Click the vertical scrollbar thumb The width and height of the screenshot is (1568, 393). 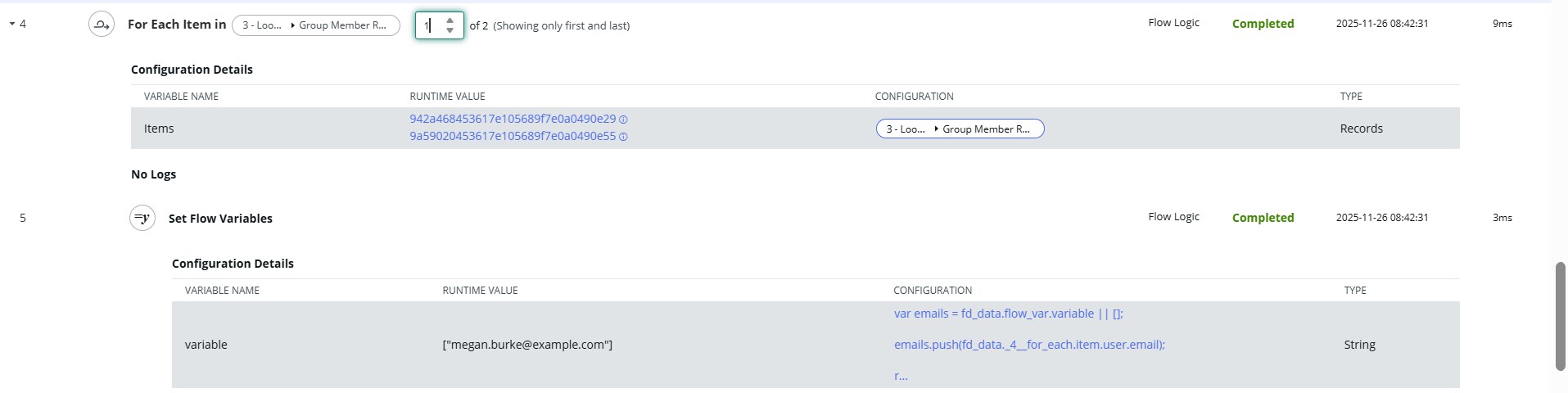[x=1561, y=316]
